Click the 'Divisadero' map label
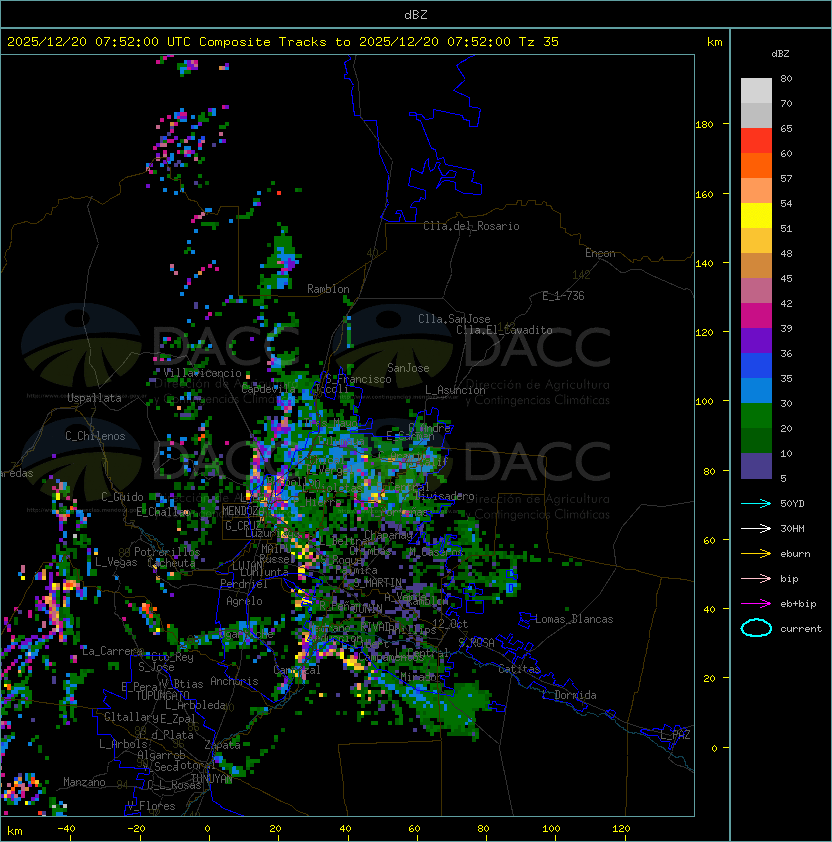 pyautogui.click(x=444, y=496)
